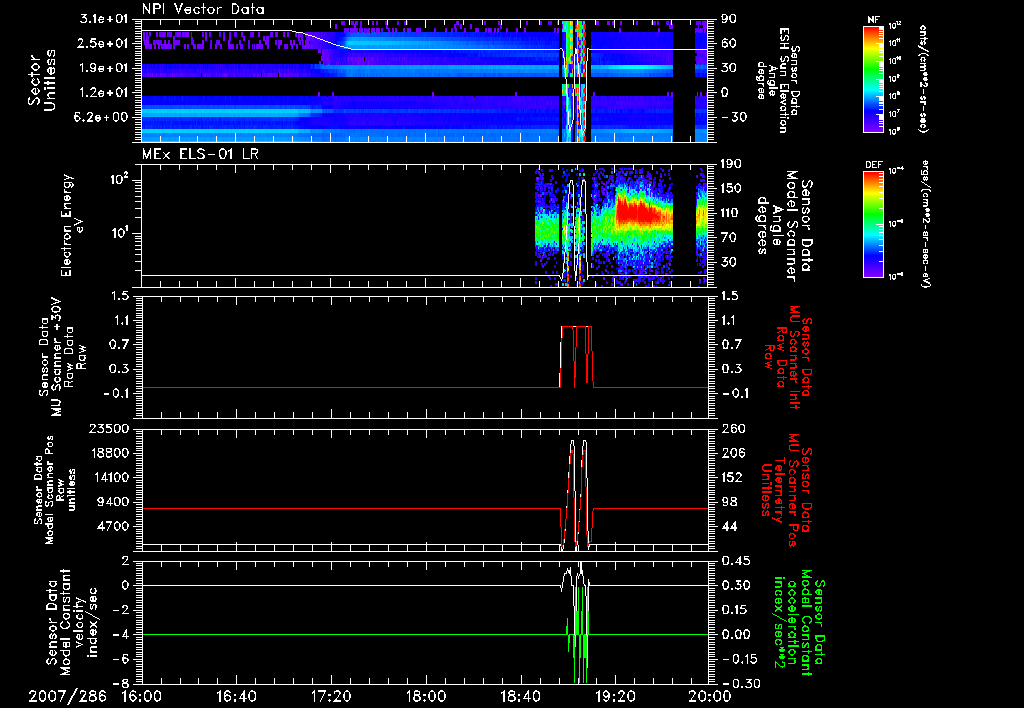Click the 150 scanner angle tick label
1024x708 pixels.
point(731,188)
